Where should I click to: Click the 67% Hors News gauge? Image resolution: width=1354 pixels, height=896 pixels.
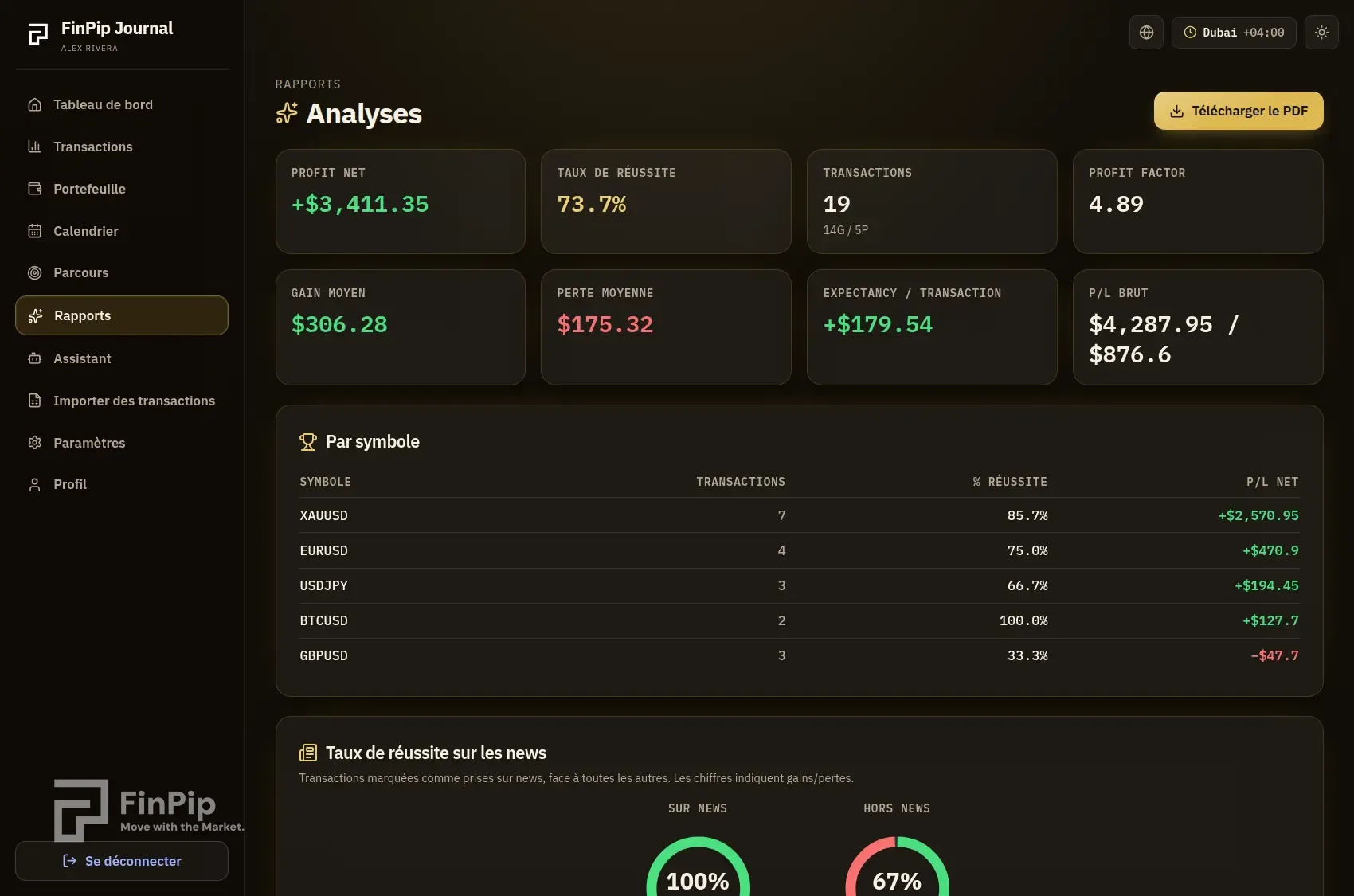[897, 867]
